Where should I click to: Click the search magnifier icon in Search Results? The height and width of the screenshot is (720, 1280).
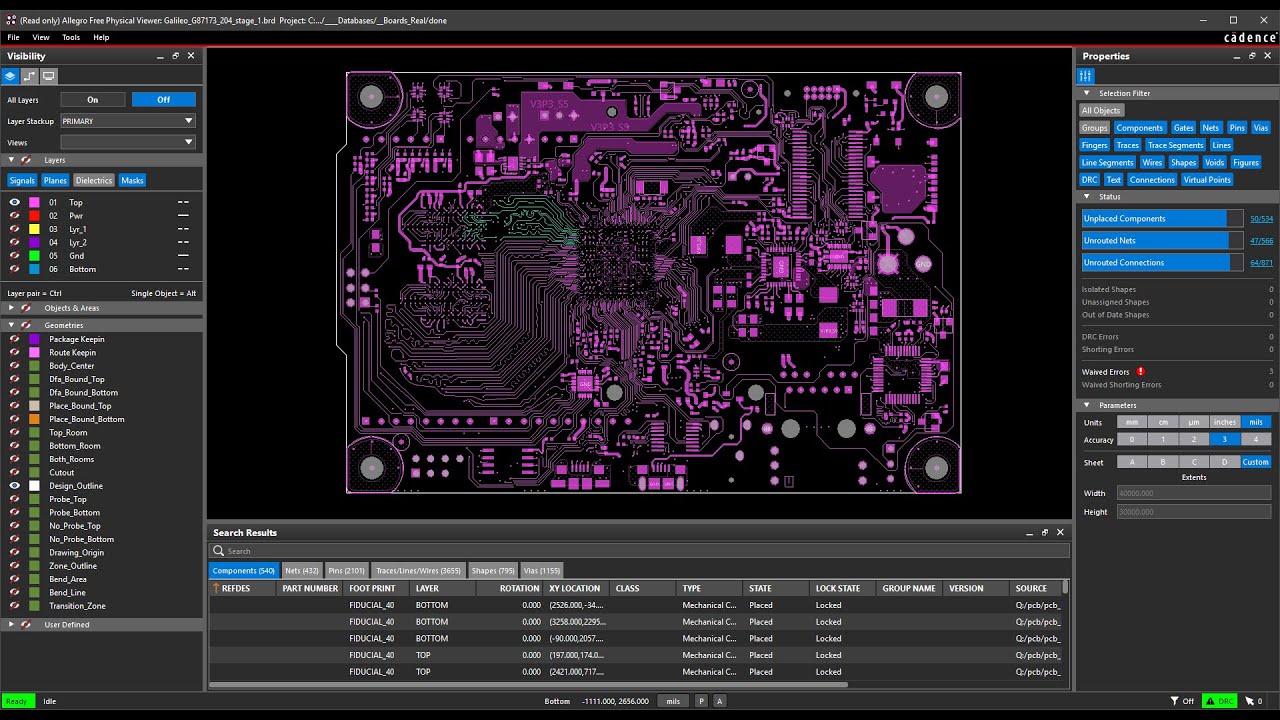point(218,551)
